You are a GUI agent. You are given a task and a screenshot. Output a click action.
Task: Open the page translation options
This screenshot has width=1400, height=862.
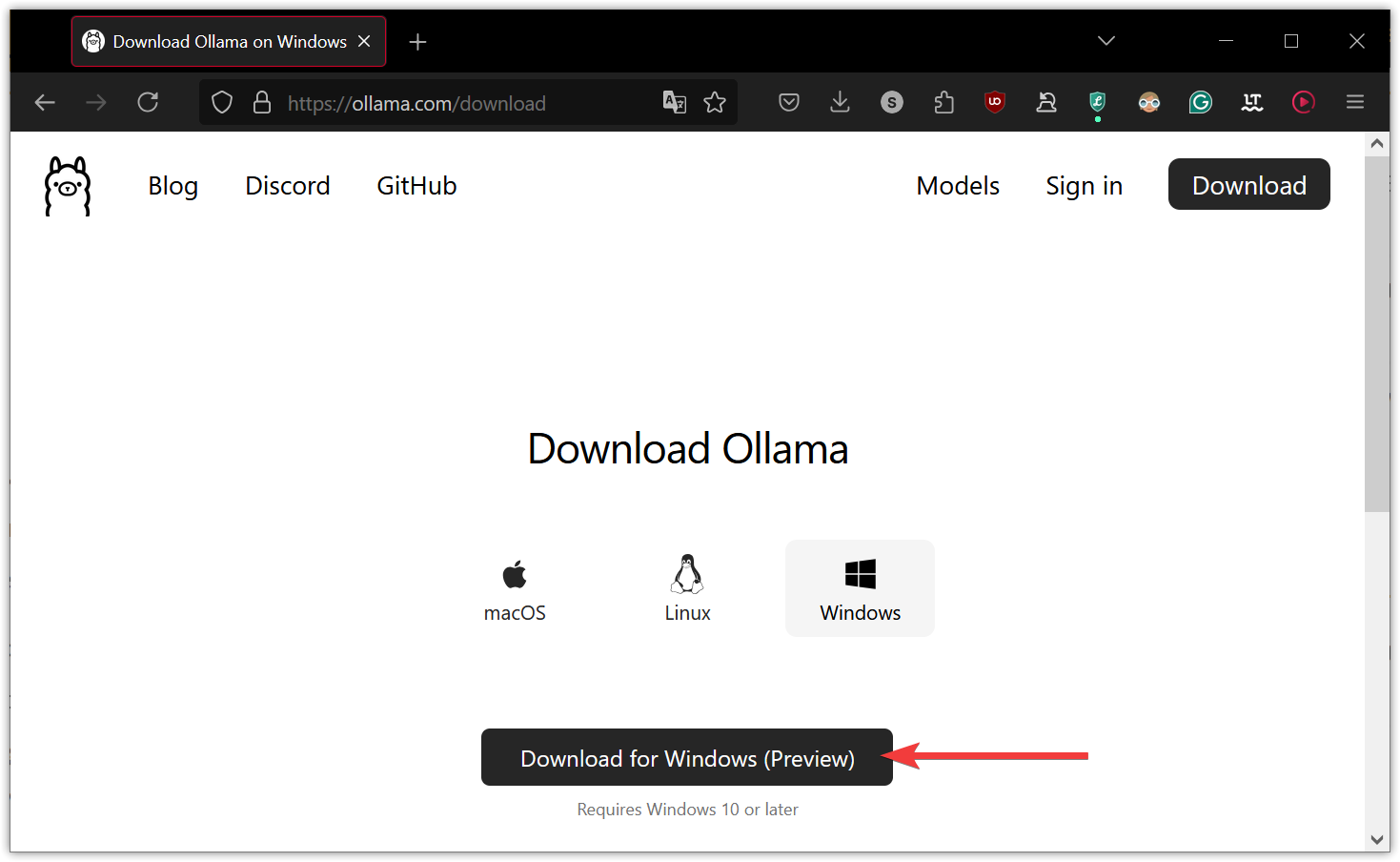pos(675,102)
